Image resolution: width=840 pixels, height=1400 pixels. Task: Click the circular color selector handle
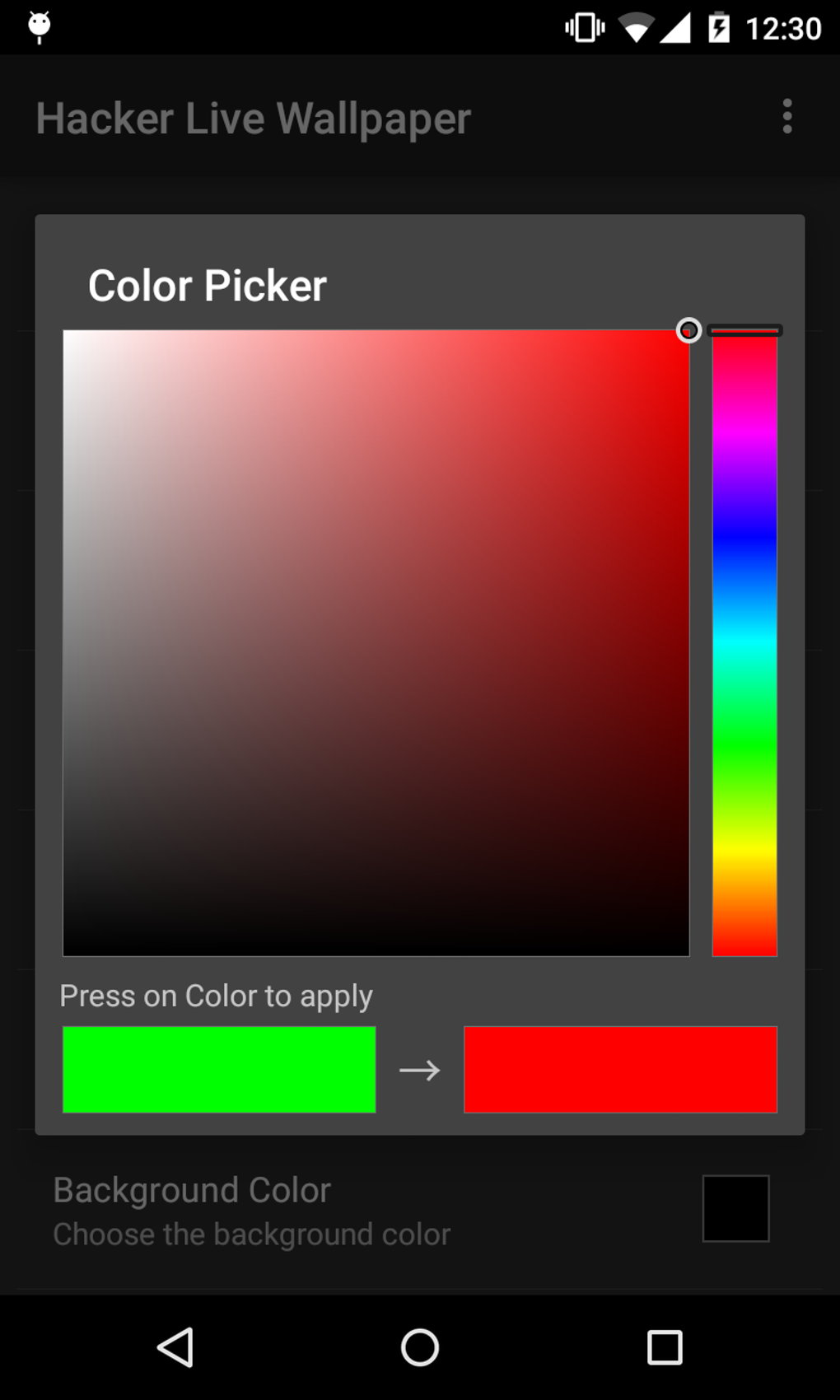688,330
